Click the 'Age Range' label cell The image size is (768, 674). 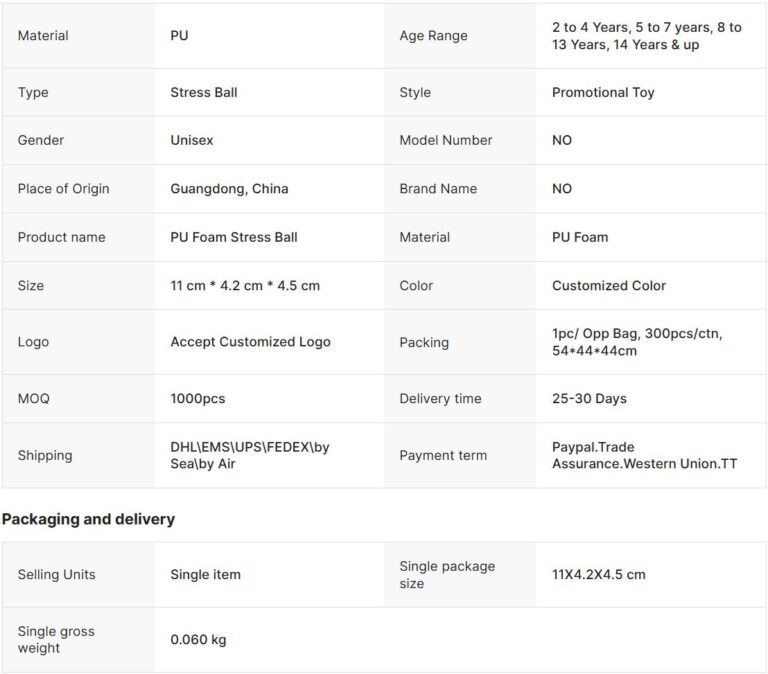tap(433, 36)
